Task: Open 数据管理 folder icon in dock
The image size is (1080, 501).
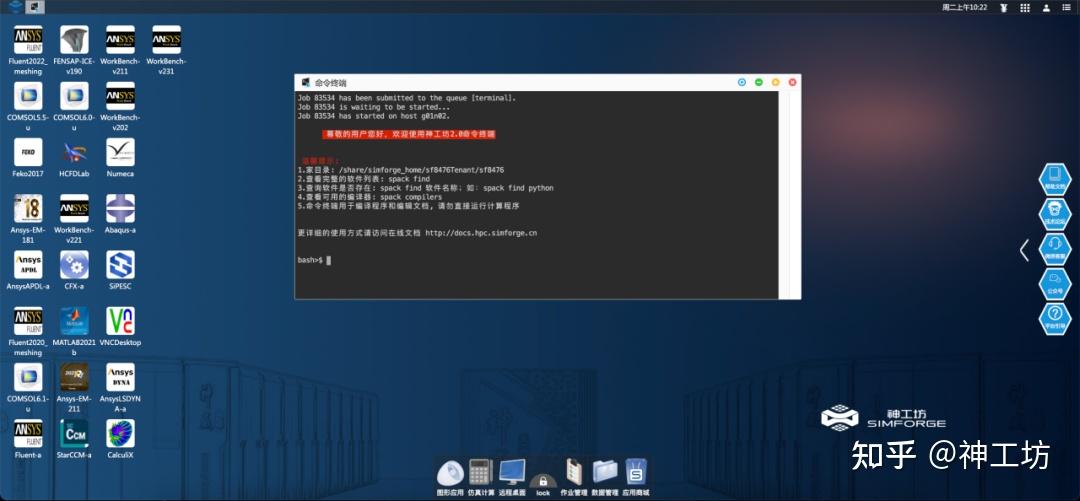Action: pos(605,473)
